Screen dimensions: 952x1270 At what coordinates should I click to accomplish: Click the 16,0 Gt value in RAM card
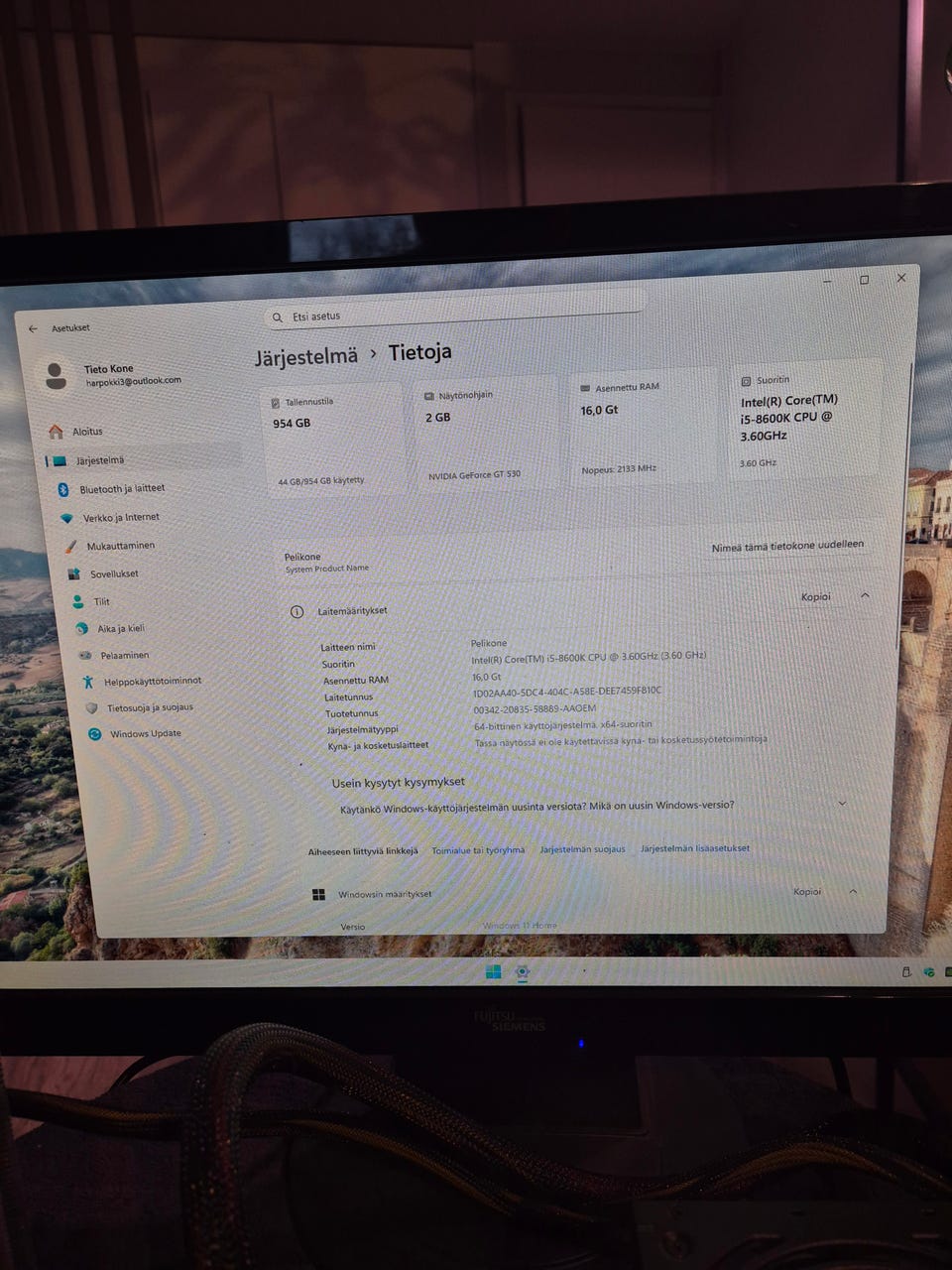click(599, 410)
